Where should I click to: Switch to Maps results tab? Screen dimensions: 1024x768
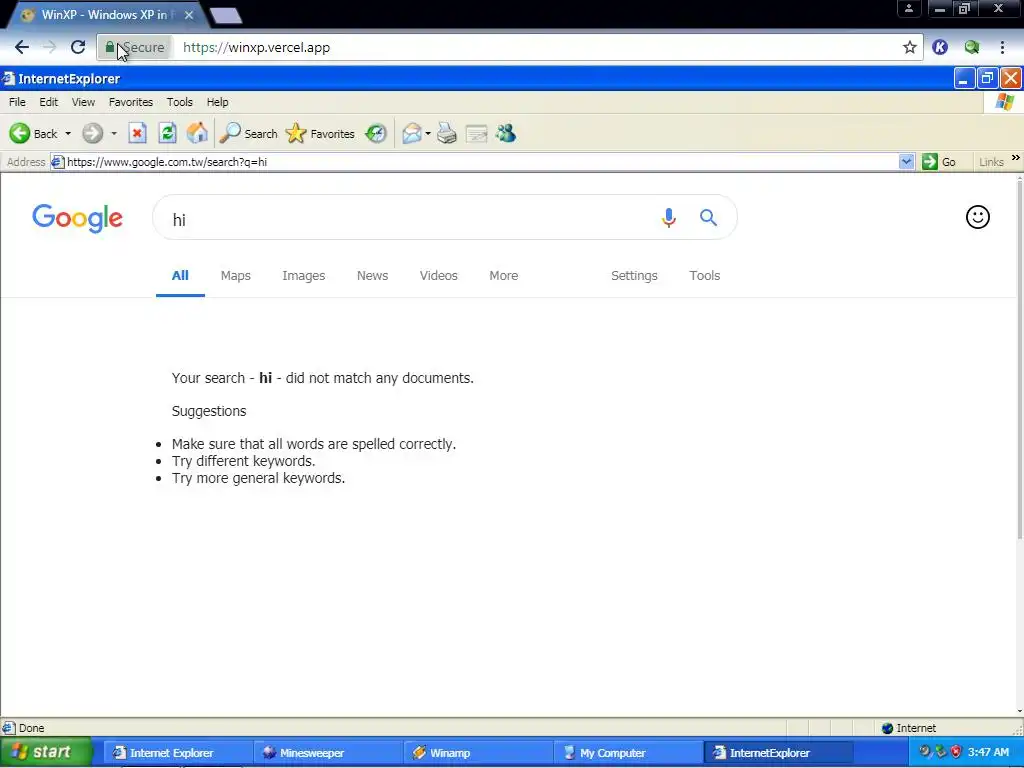[236, 276]
